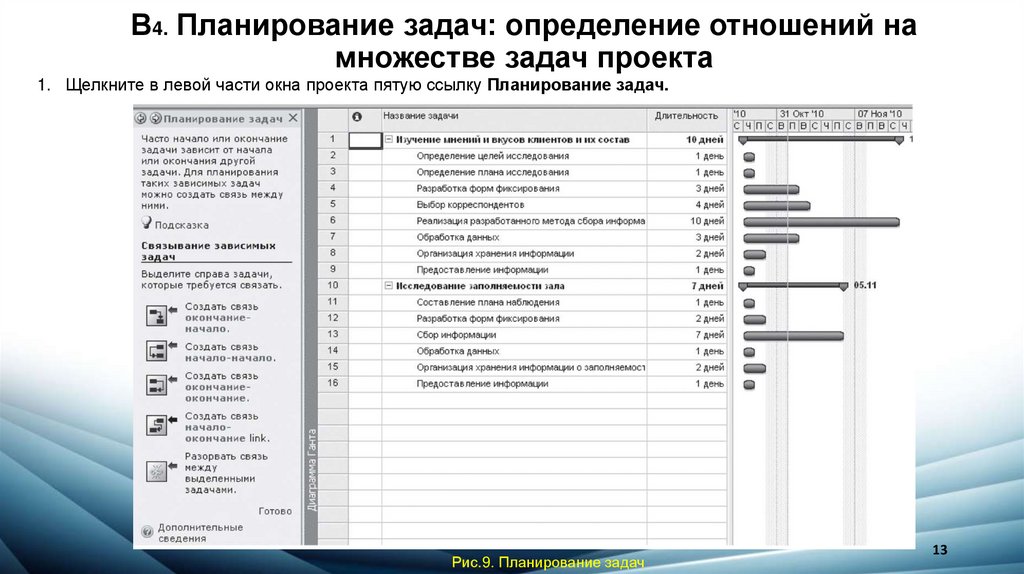Click the 07 Ноя '10 timescale header
The image size is (1024, 574).
(x=880, y=114)
